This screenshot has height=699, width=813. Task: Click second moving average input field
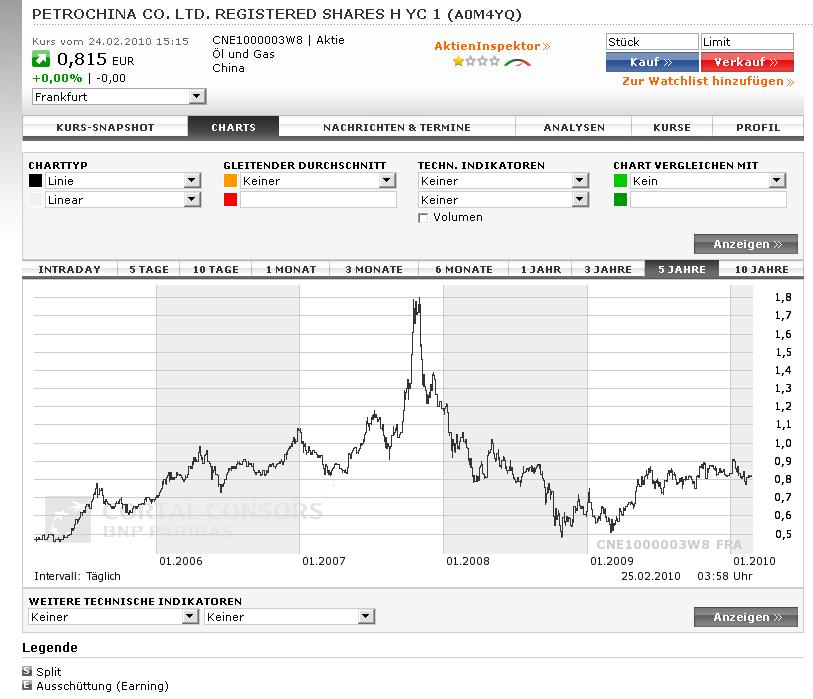[x=318, y=200]
